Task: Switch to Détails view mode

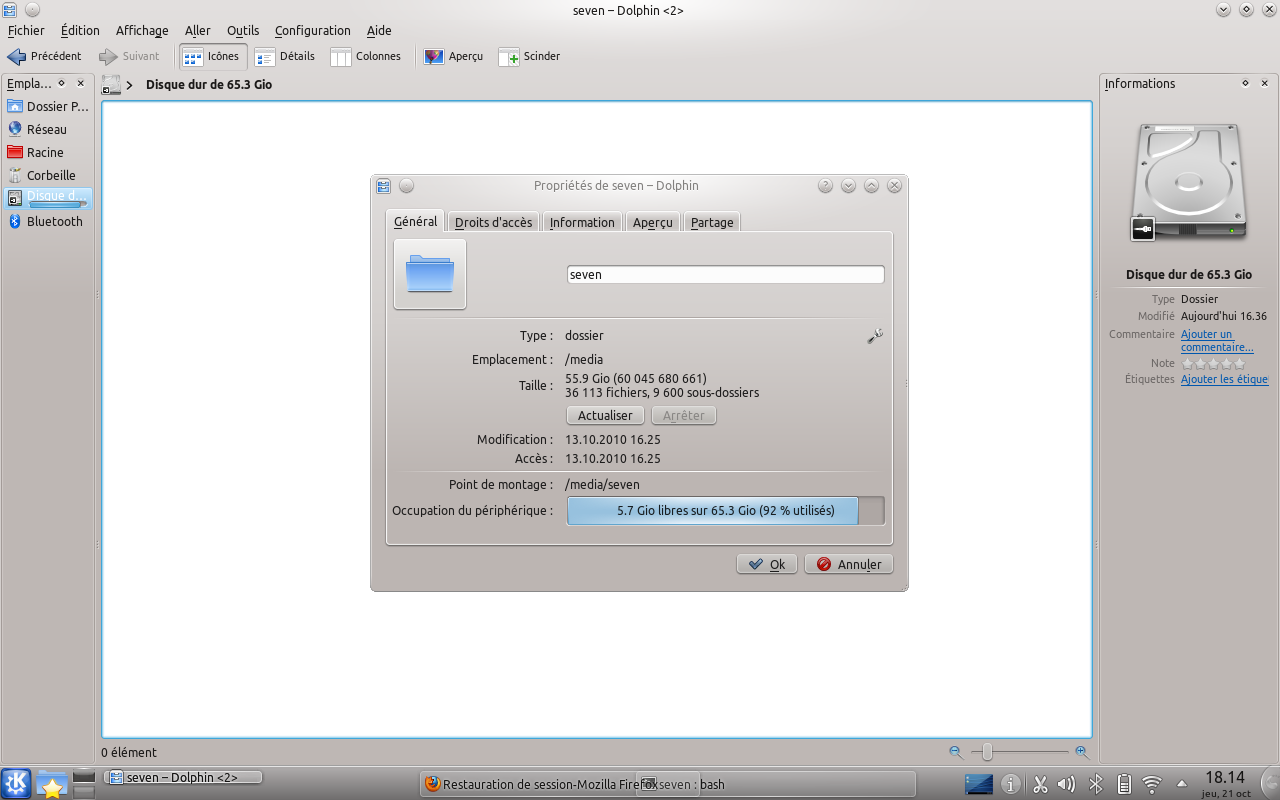Action: tap(285, 56)
